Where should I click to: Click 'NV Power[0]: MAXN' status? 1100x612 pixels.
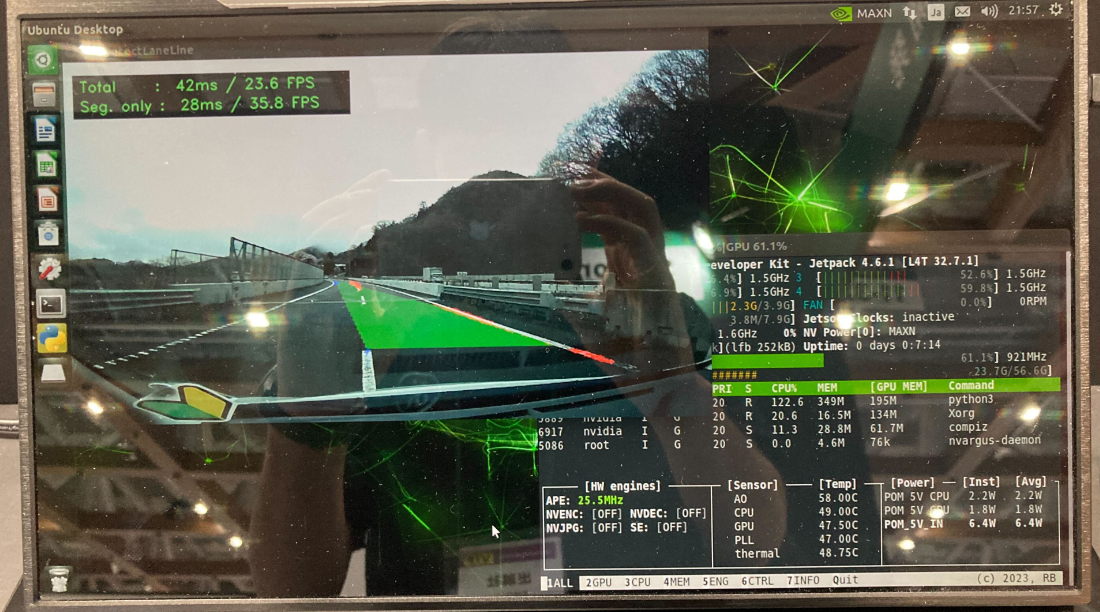pyautogui.click(x=859, y=331)
